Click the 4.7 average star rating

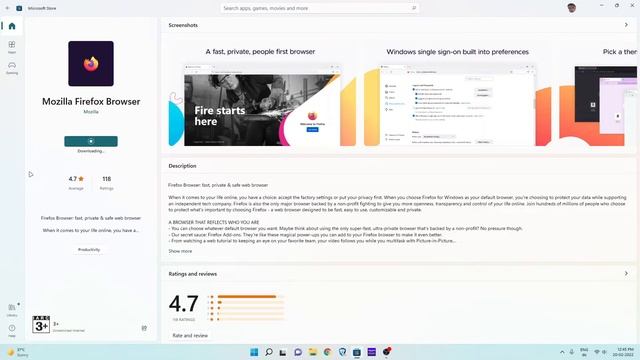point(76,183)
